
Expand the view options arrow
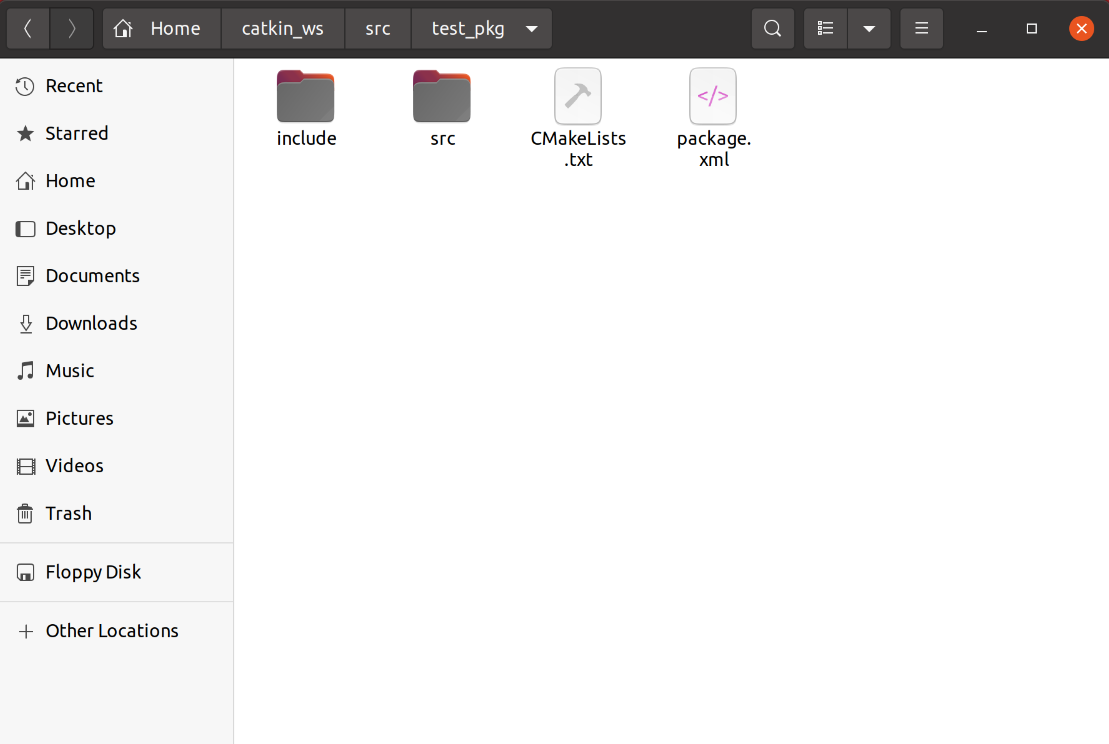[x=869, y=29]
